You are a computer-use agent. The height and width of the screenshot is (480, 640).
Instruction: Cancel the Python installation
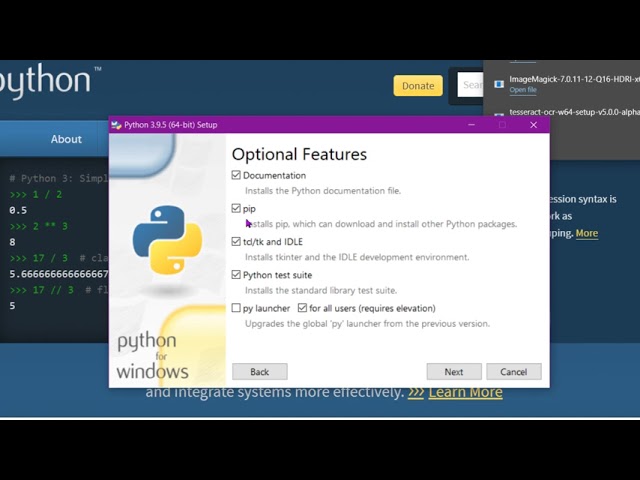click(x=513, y=372)
